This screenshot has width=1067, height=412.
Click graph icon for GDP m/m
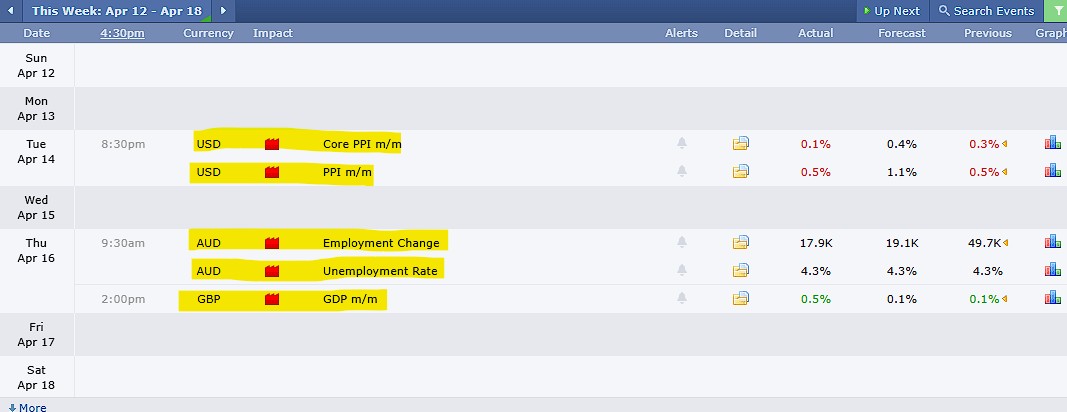[x=1052, y=298]
